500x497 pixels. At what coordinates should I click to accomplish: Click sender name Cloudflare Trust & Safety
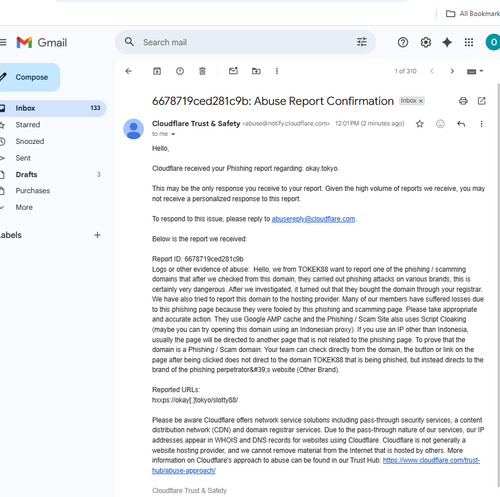click(196, 124)
